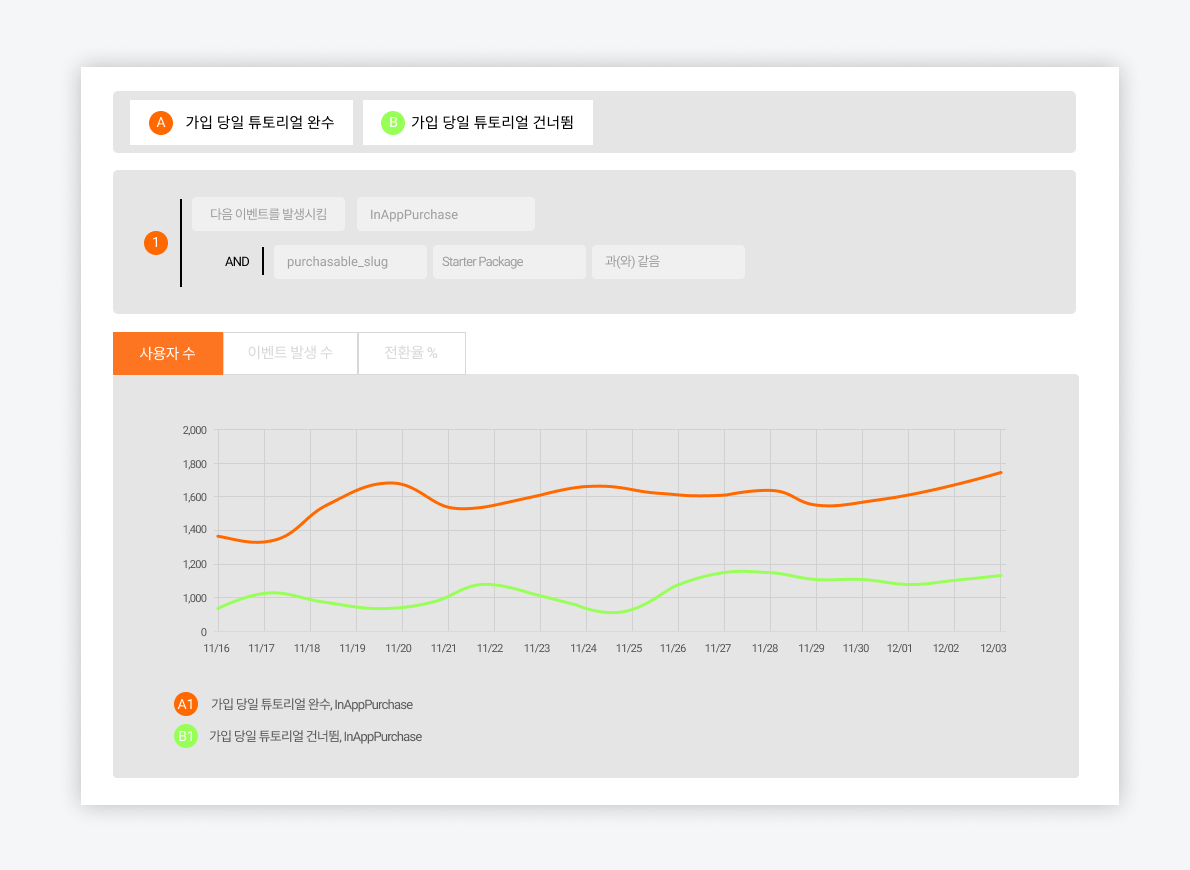Click the orange A segment badge
Image resolution: width=1190 pixels, height=870 pixels.
click(x=161, y=122)
